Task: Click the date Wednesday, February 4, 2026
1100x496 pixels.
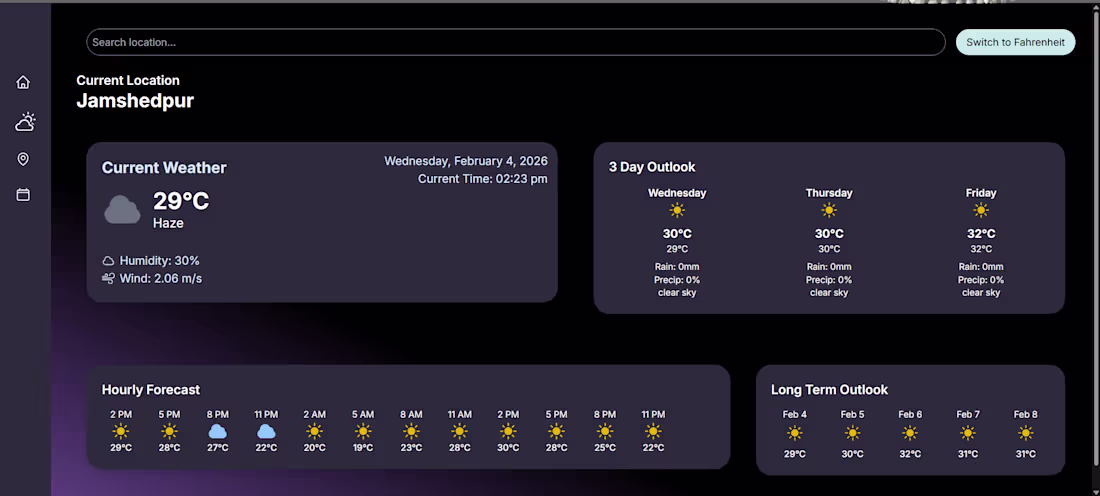Action: pos(466,161)
